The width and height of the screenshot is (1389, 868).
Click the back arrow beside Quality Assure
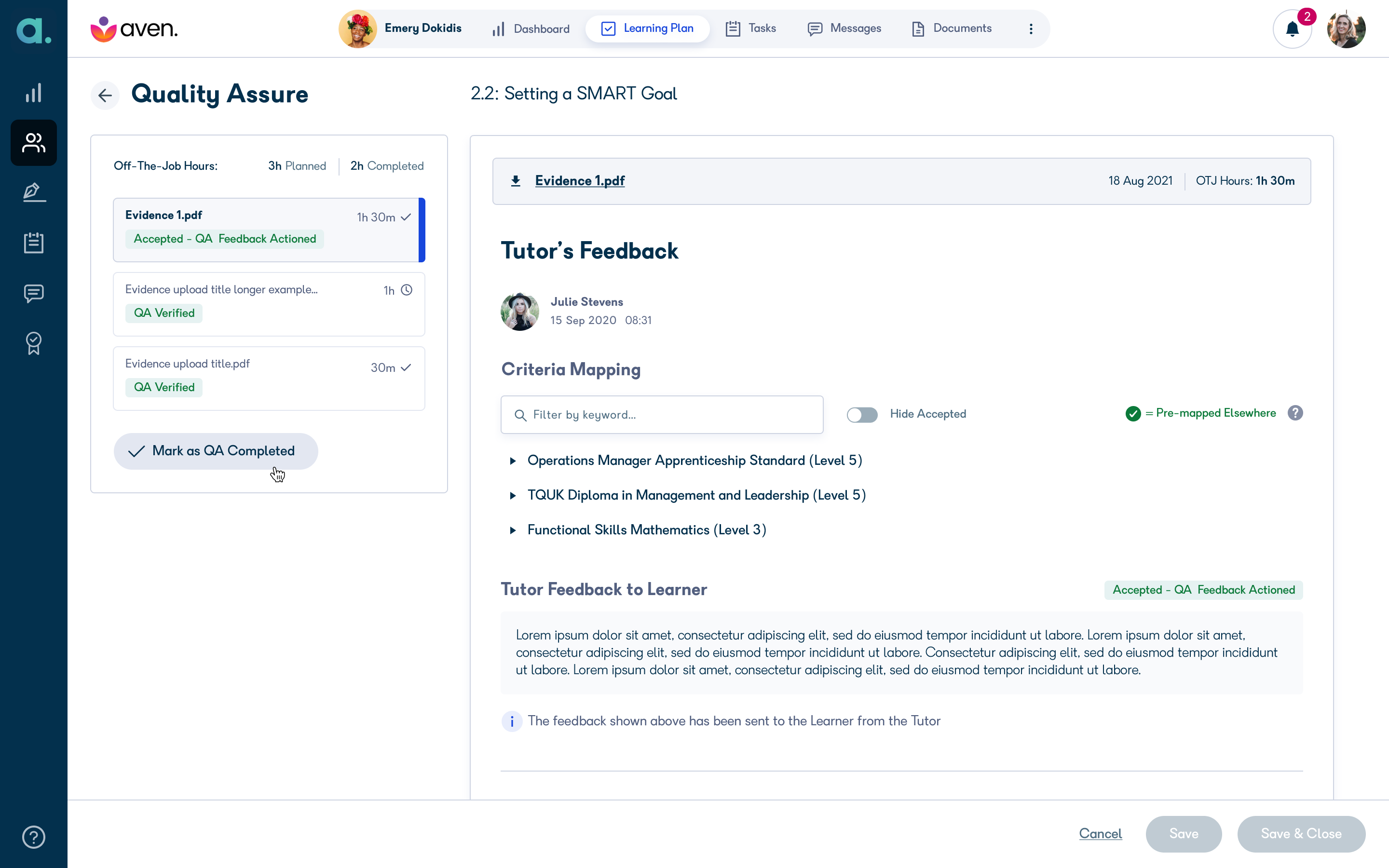[x=105, y=95]
